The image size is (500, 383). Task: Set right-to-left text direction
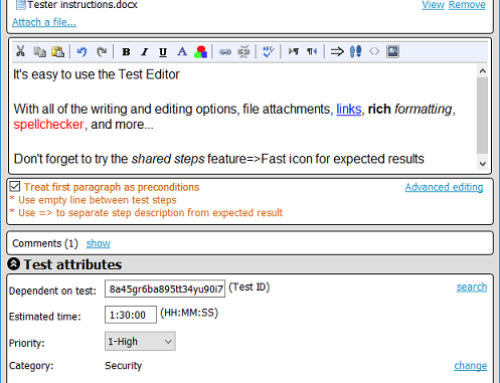point(312,51)
